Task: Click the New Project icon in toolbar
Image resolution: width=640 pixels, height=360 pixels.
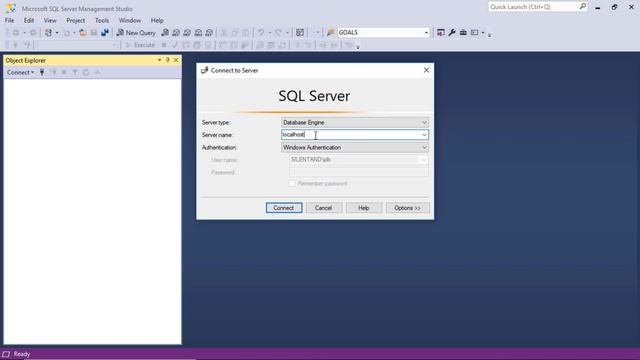Action: tap(48, 33)
